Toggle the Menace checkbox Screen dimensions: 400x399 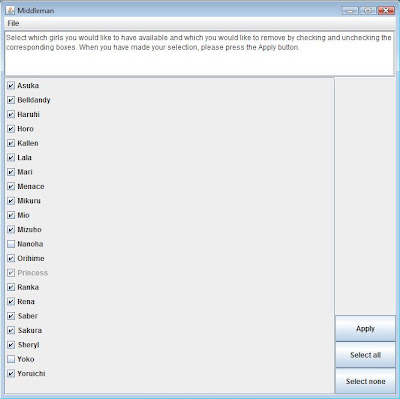point(11,186)
